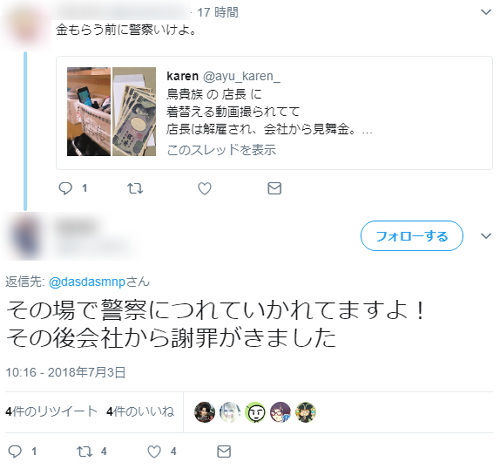This screenshot has height=469, width=500.
Task: Send top tweet via direct message envelope
Action: [274, 189]
